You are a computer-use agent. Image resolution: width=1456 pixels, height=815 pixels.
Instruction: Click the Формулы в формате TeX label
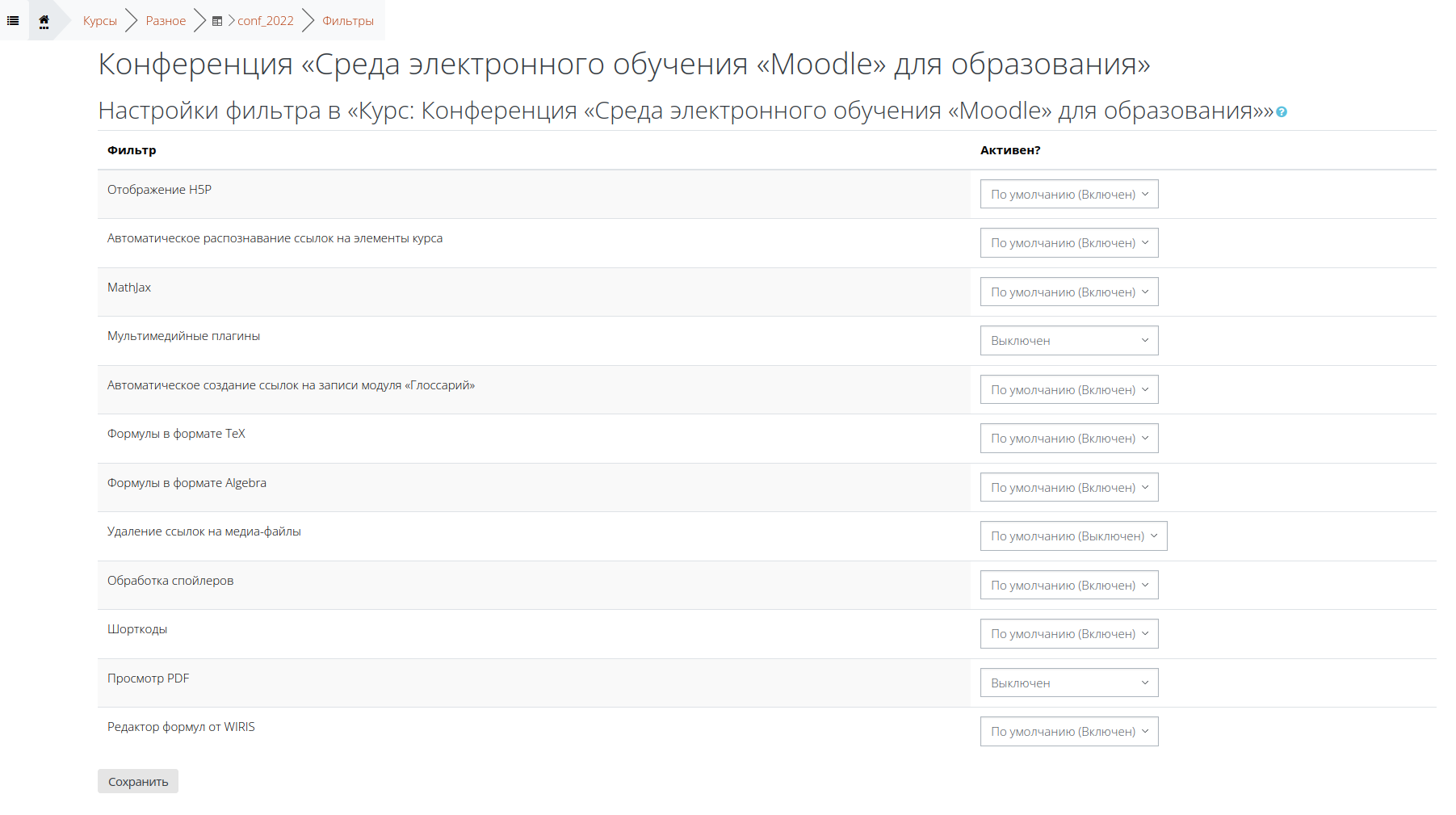click(176, 434)
